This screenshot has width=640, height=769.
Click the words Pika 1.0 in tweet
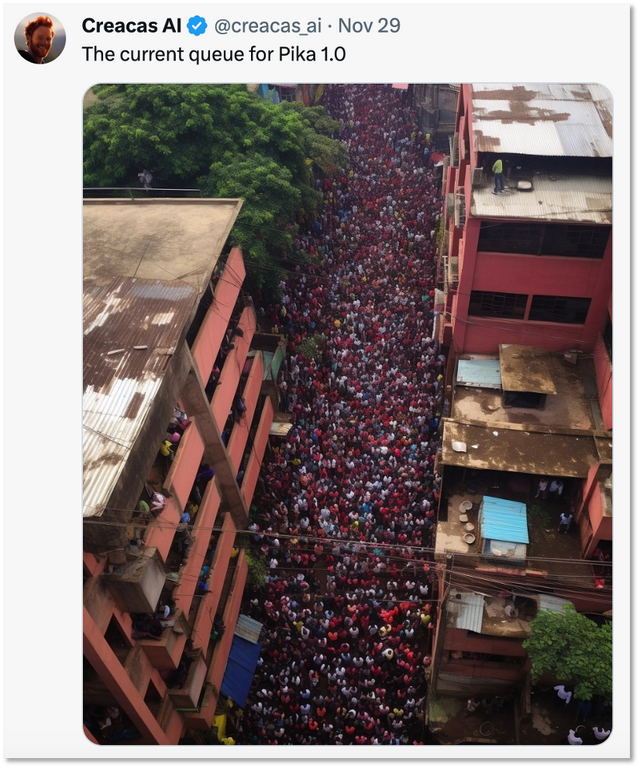(x=312, y=53)
